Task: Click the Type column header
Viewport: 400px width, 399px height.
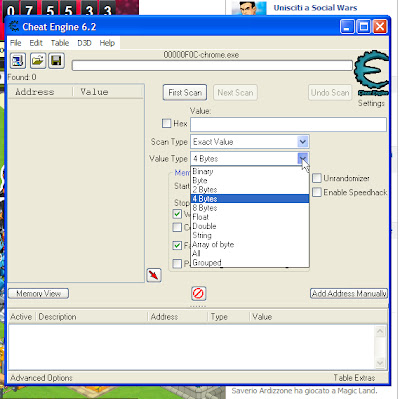Action: 228,317
